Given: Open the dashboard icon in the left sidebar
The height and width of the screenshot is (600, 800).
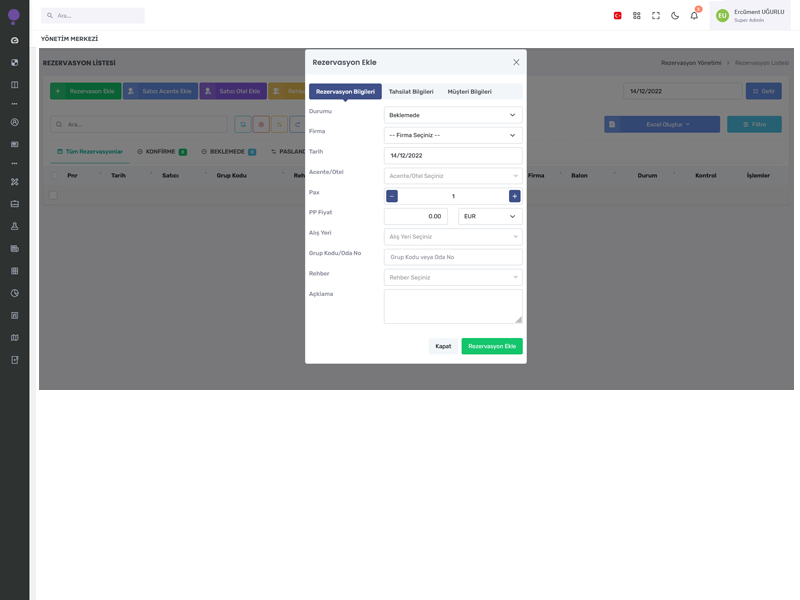Looking at the screenshot, I should 14,41.
